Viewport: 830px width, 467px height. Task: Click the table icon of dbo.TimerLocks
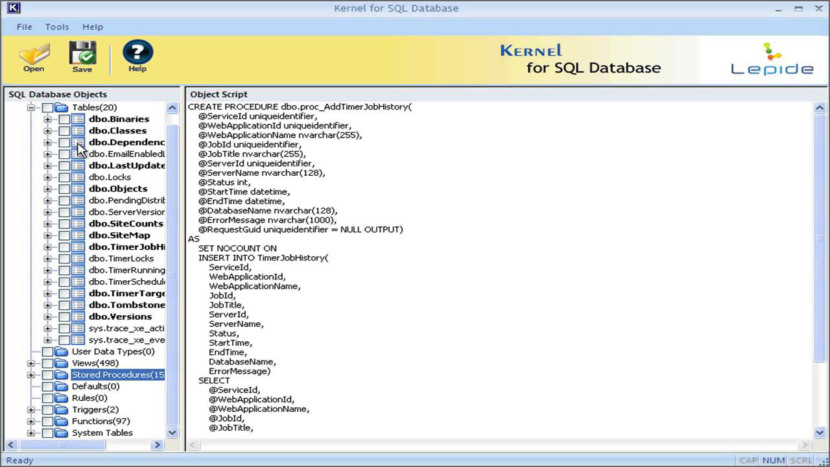(x=78, y=259)
